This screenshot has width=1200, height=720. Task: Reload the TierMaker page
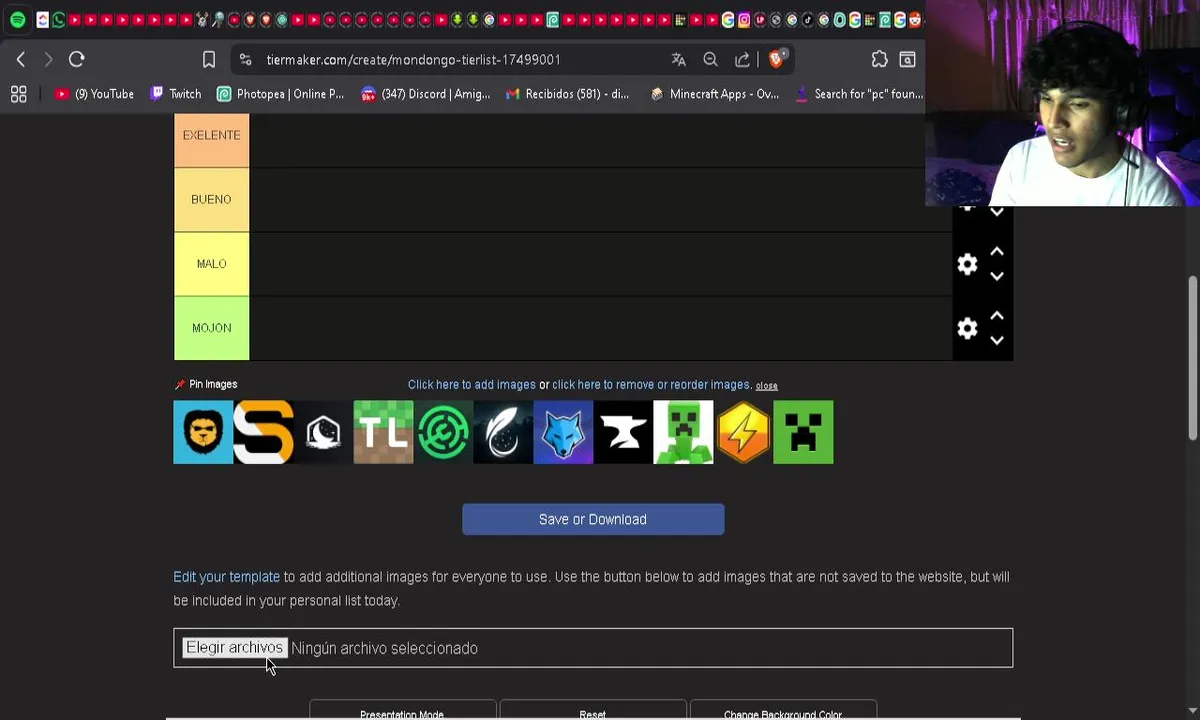77,60
